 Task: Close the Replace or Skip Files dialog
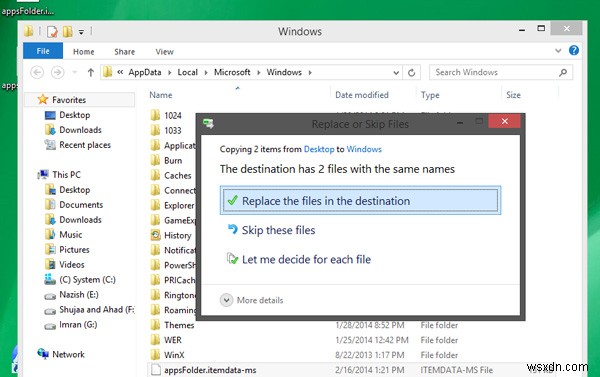coord(504,121)
